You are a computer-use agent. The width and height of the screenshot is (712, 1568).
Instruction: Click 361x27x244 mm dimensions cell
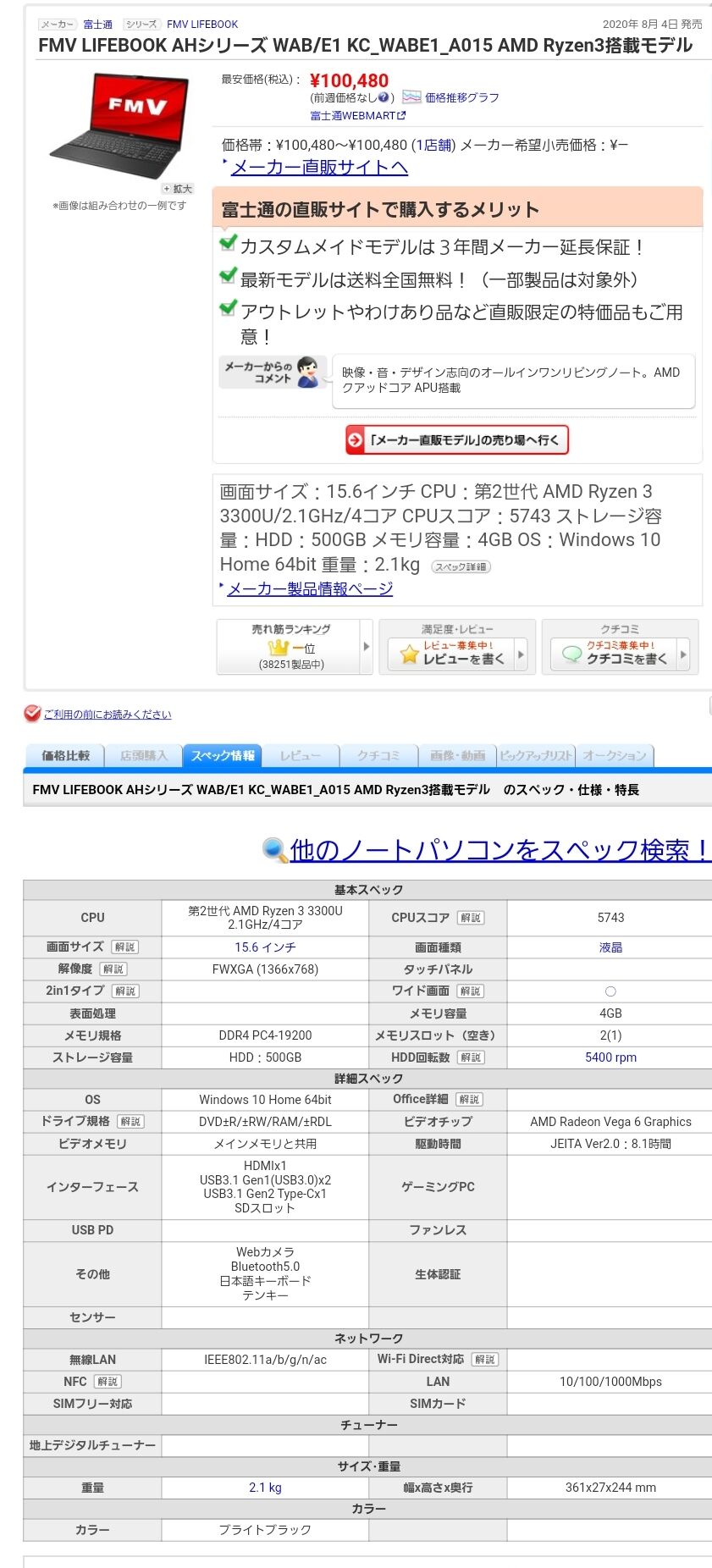pos(610,1488)
